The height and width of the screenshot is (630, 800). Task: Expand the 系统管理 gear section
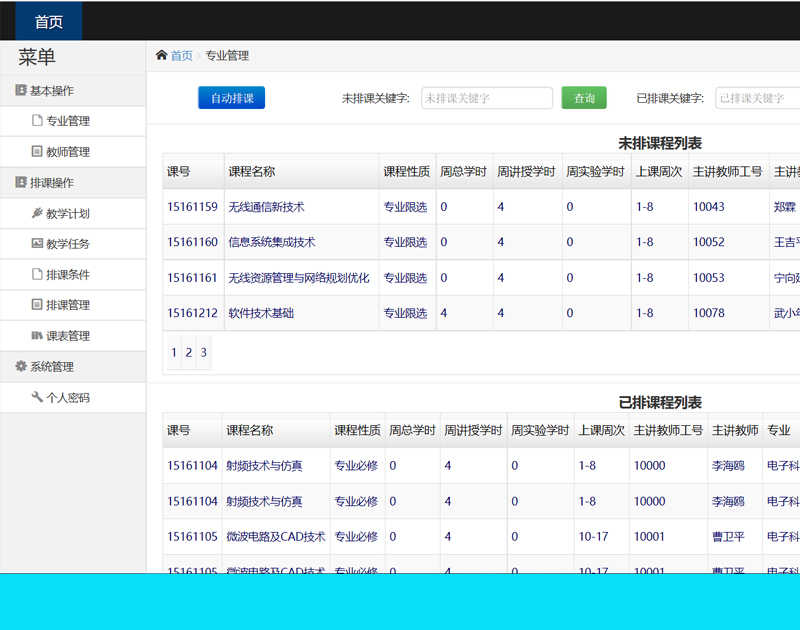coord(52,367)
